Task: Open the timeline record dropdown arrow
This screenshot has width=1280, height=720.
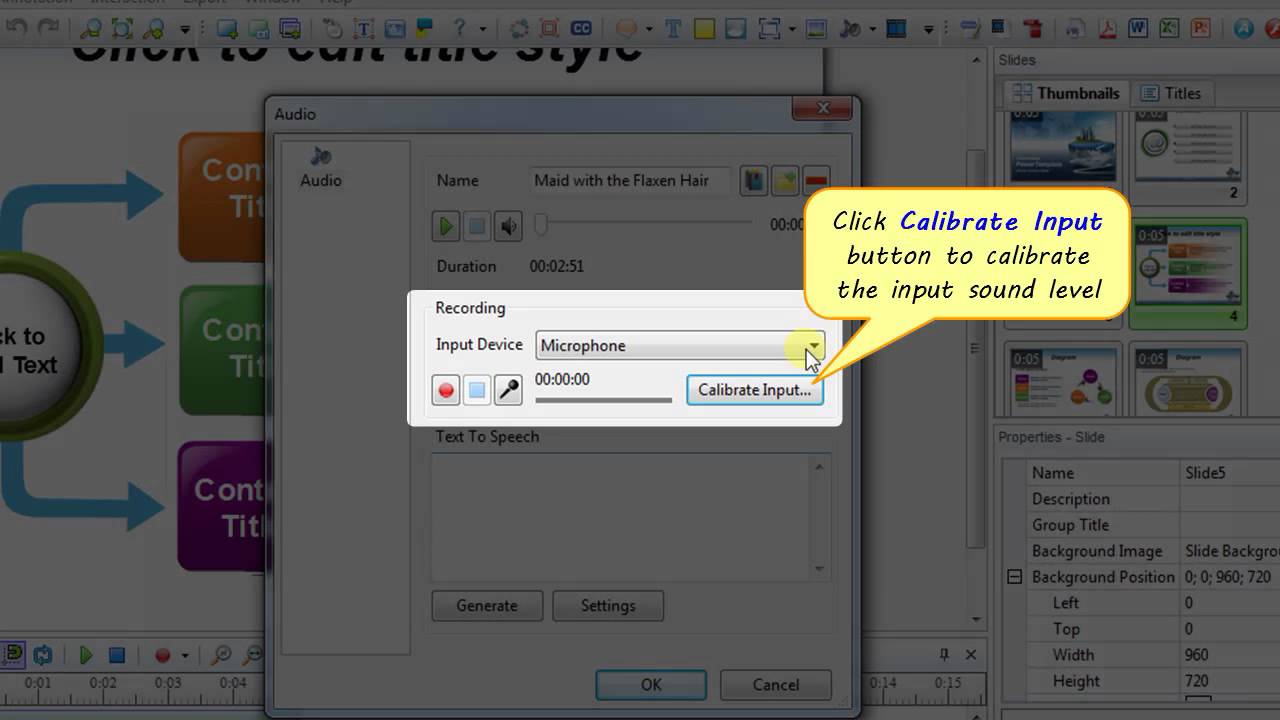Action: 185,657
